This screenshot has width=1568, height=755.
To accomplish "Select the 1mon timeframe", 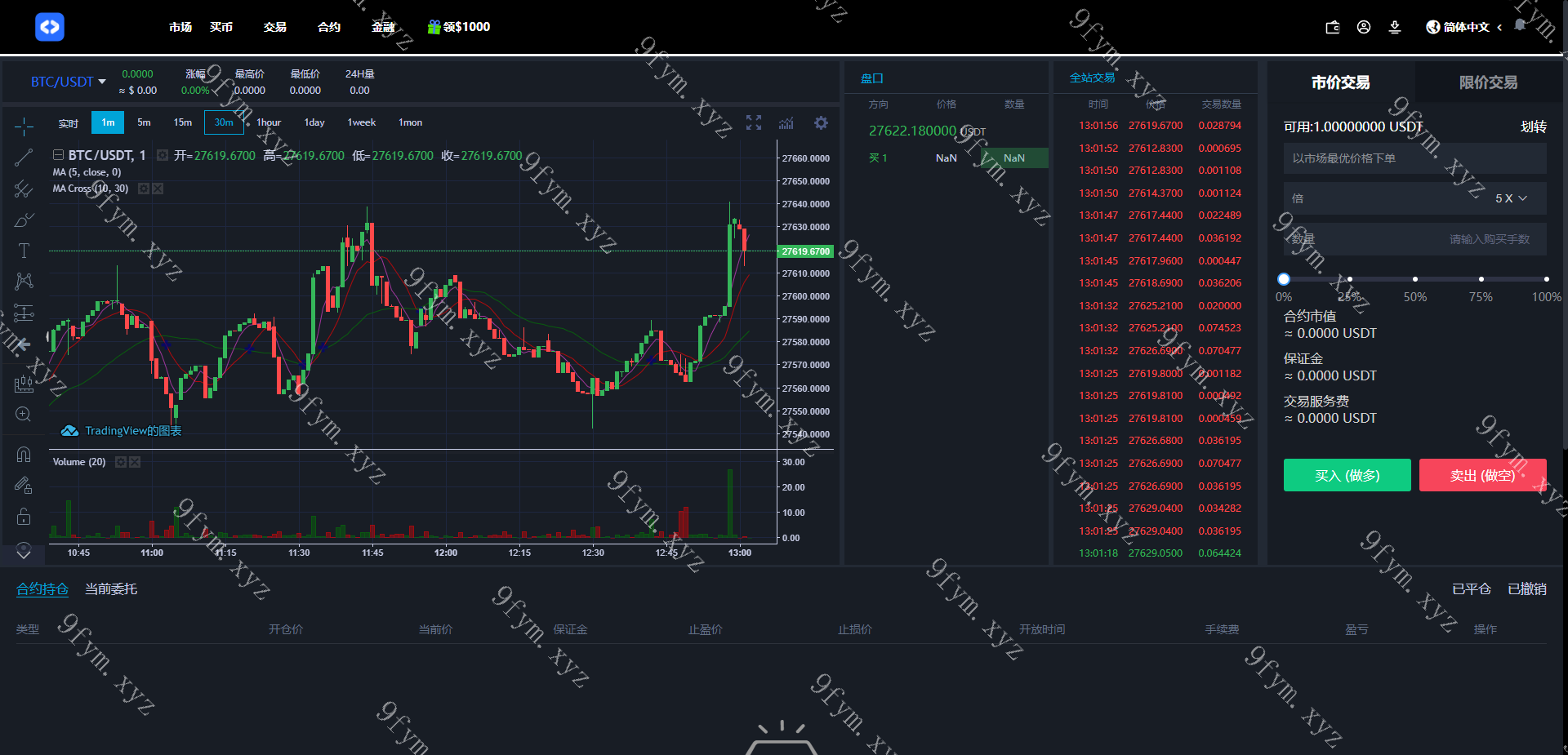I will click(410, 122).
